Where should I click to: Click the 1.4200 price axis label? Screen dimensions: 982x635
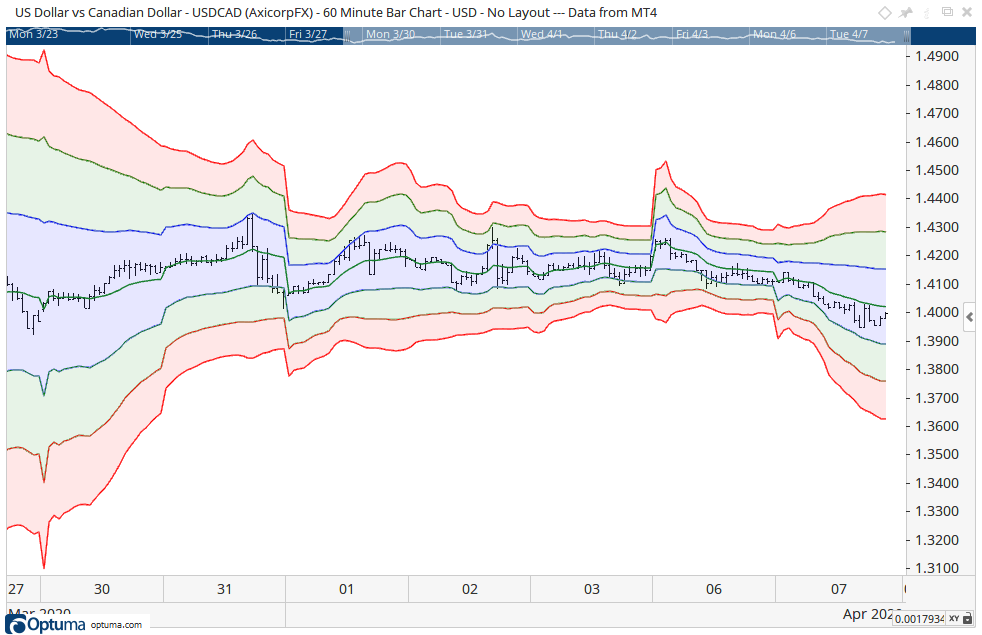tap(937, 256)
